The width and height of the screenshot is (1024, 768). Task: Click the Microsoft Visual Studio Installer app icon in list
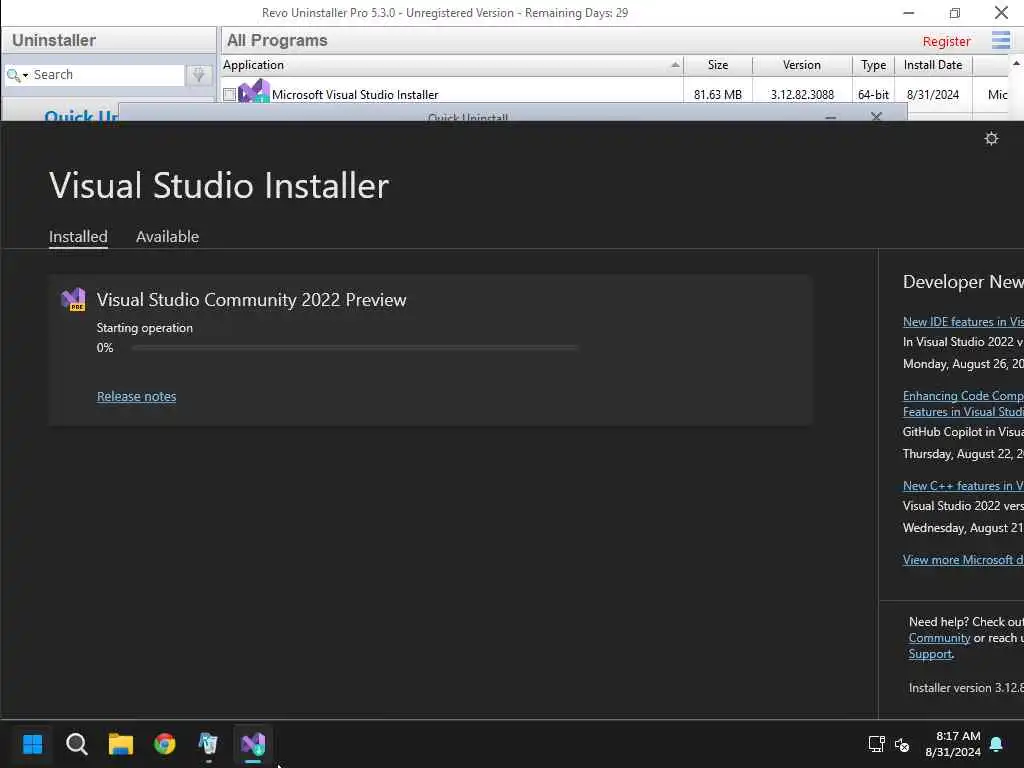(x=253, y=92)
